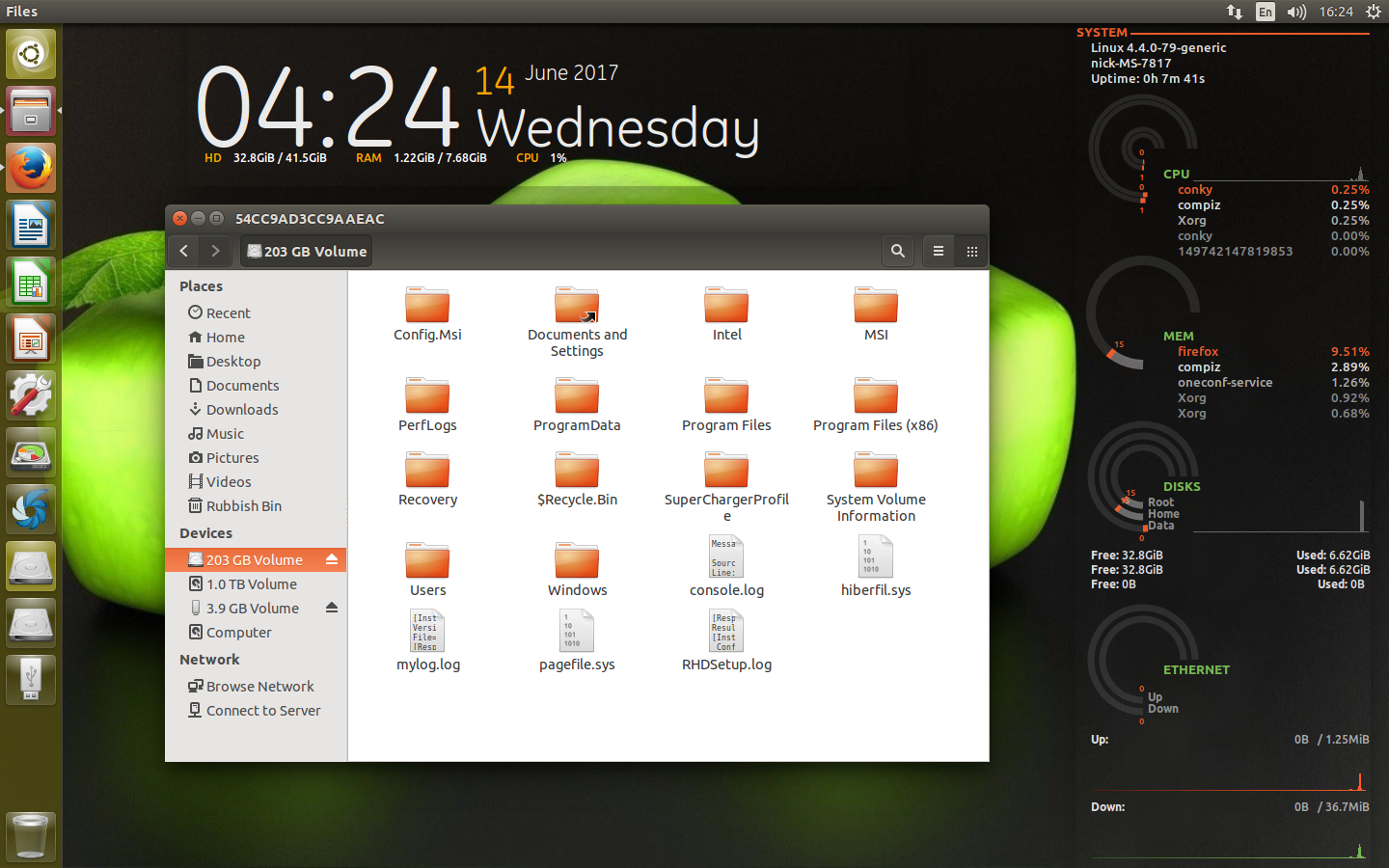
Task: Select the pagefile.sys file
Action: (x=577, y=641)
